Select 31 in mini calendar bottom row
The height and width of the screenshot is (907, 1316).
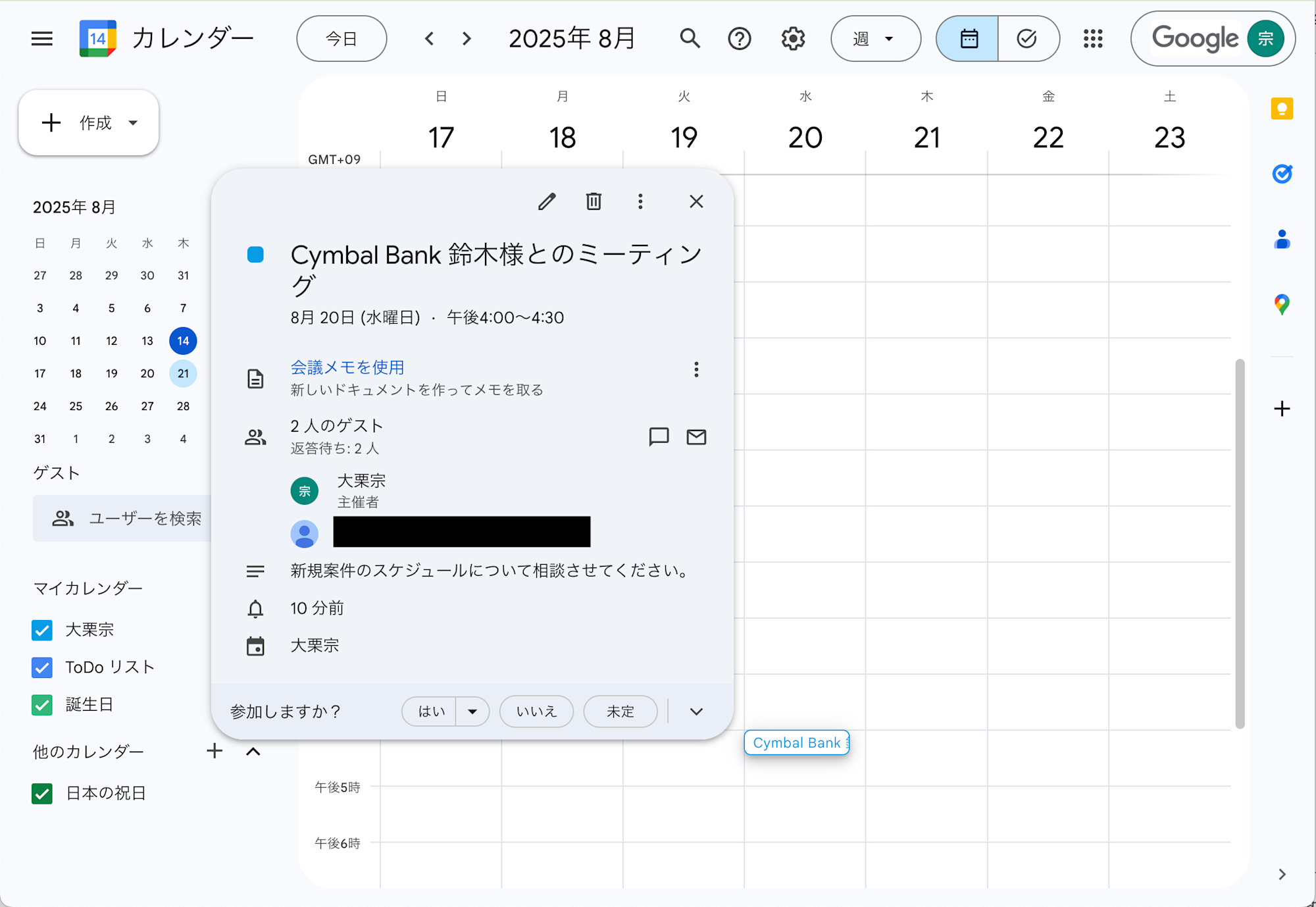(40, 439)
